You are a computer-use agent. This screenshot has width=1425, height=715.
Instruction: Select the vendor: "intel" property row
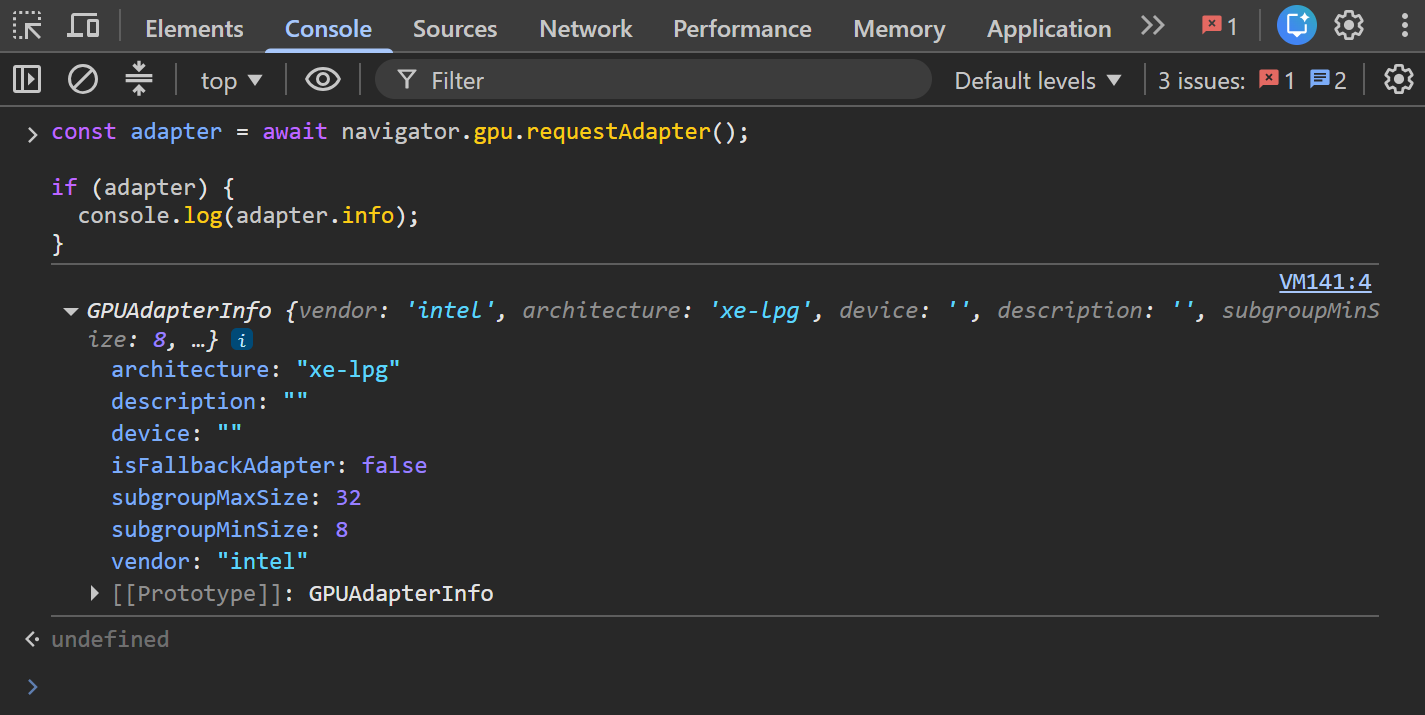[209, 561]
